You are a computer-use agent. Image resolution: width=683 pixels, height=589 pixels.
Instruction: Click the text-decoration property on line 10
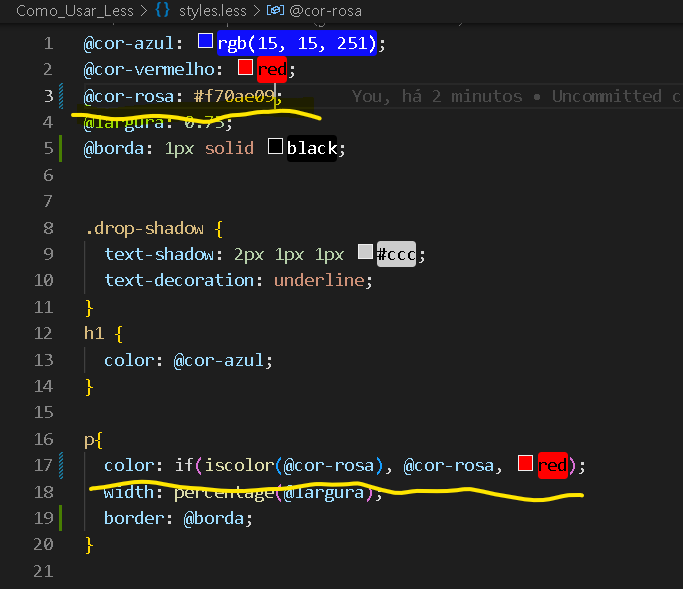click(179, 281)
